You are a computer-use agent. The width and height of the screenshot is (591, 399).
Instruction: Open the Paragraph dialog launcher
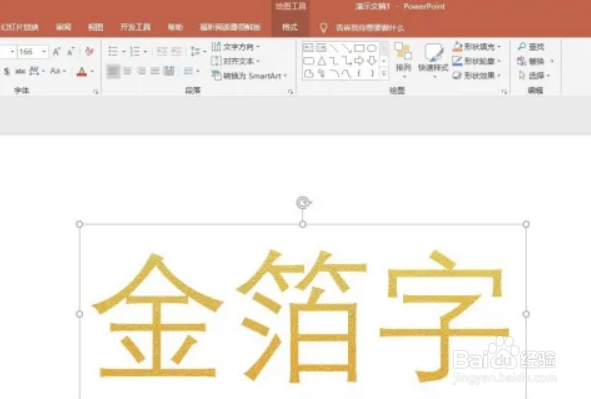290,92
